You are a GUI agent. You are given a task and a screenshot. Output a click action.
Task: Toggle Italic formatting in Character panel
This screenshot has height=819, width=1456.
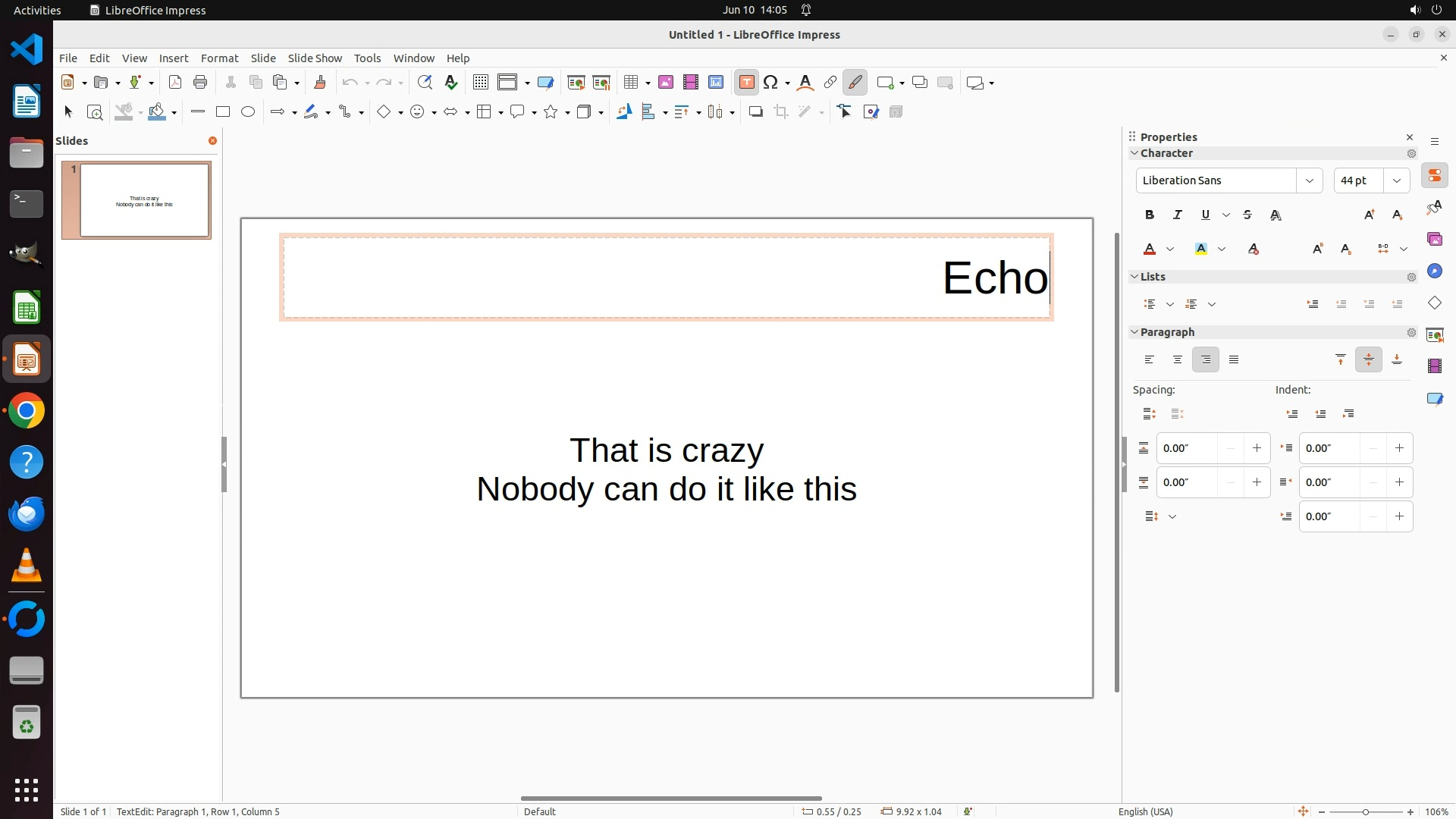pos(1178,215)
